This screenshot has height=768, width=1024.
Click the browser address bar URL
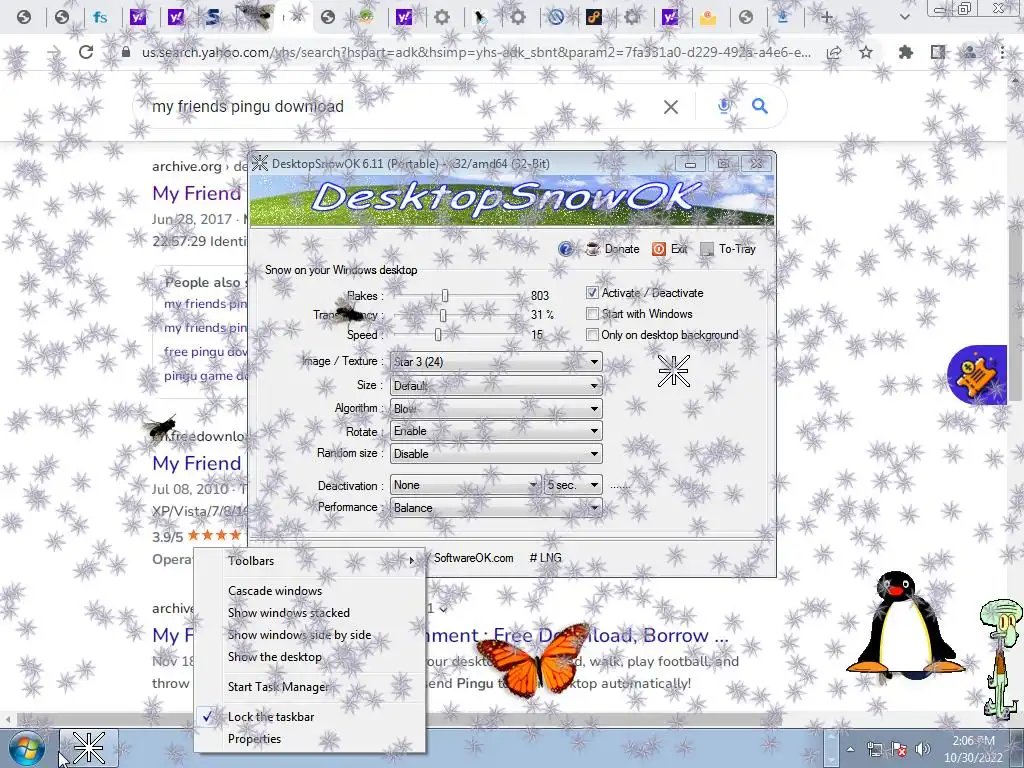tap(477, 52)
